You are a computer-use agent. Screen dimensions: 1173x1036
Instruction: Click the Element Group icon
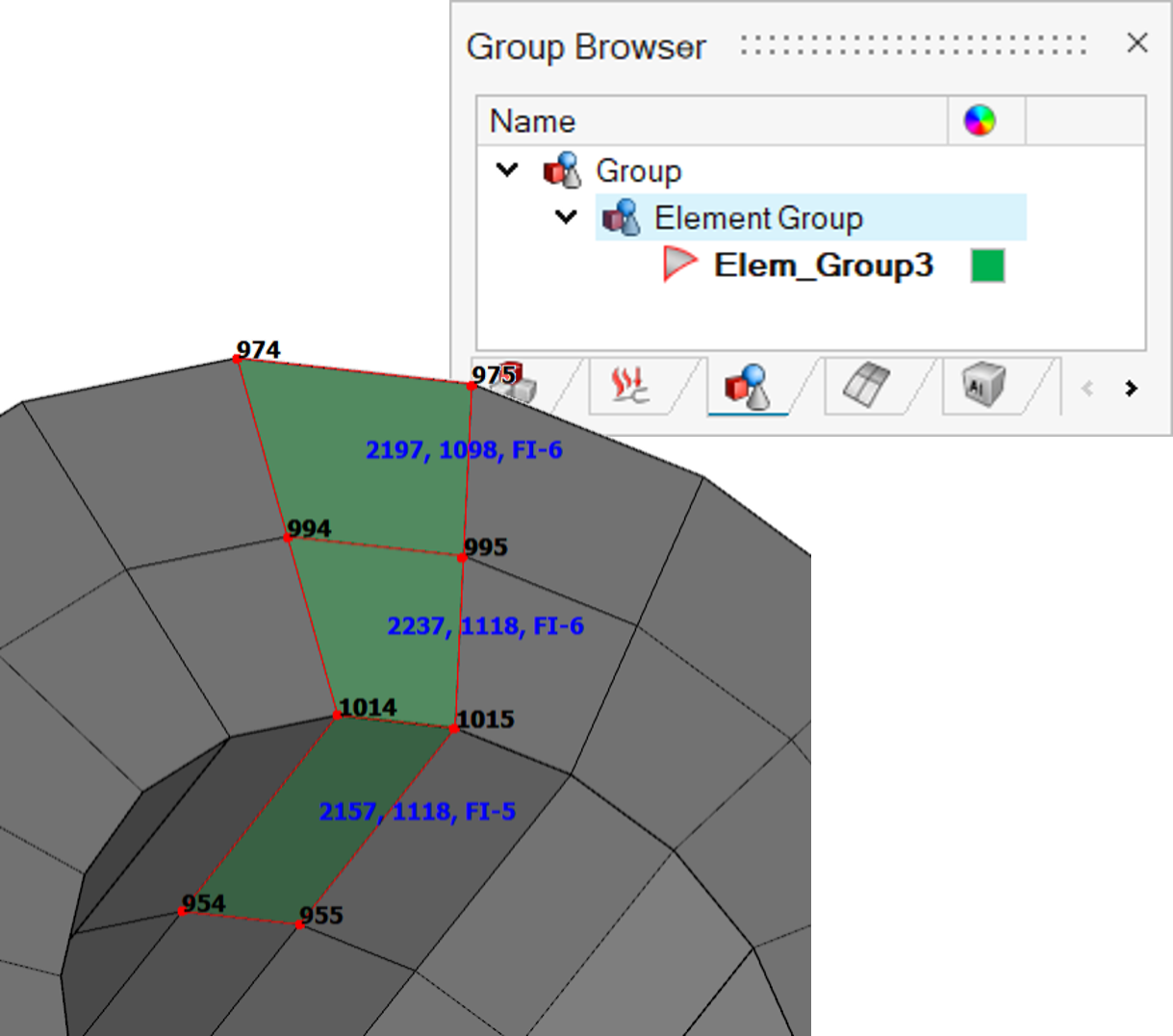point(622,217)
